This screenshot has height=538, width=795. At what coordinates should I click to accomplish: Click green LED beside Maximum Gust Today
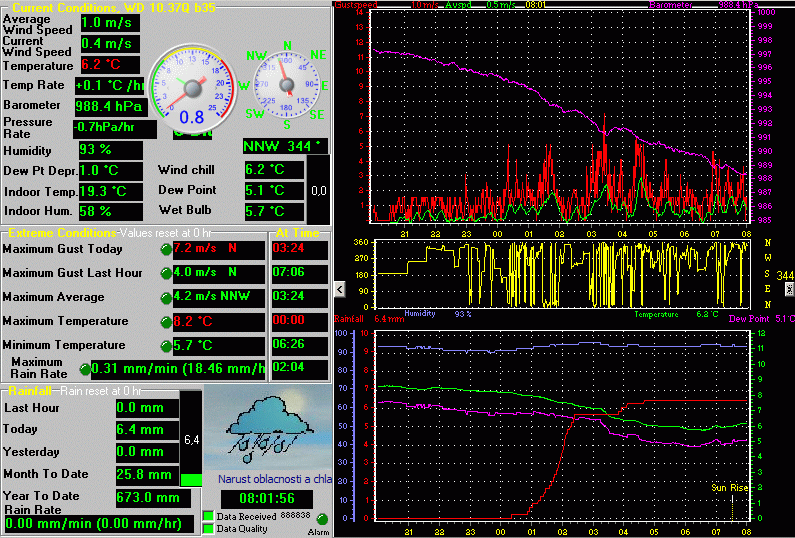click(166, 249)
